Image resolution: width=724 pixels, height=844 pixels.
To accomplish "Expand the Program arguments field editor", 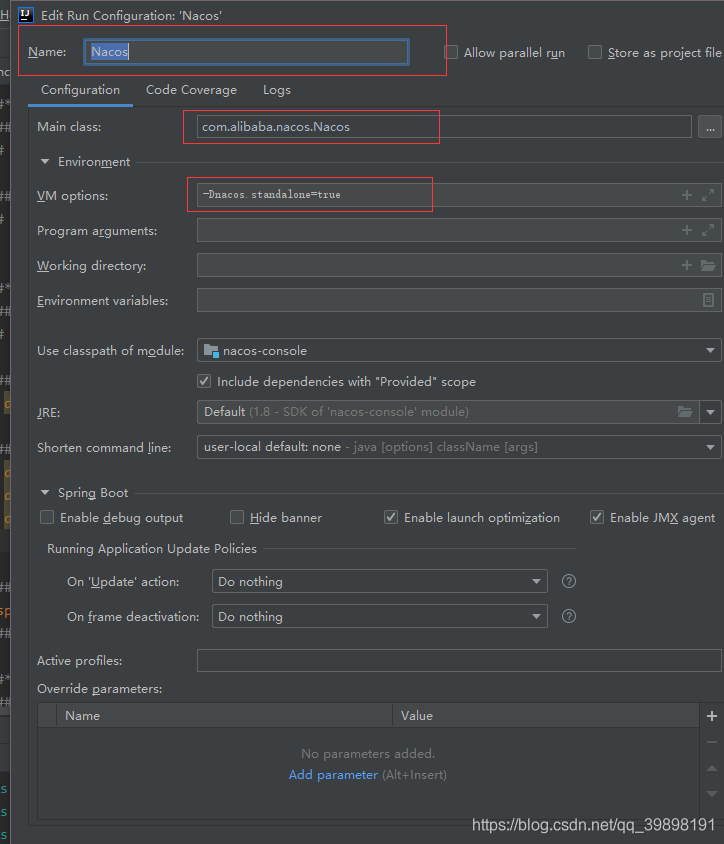I will pyautogui.click(x=708, y=230).
